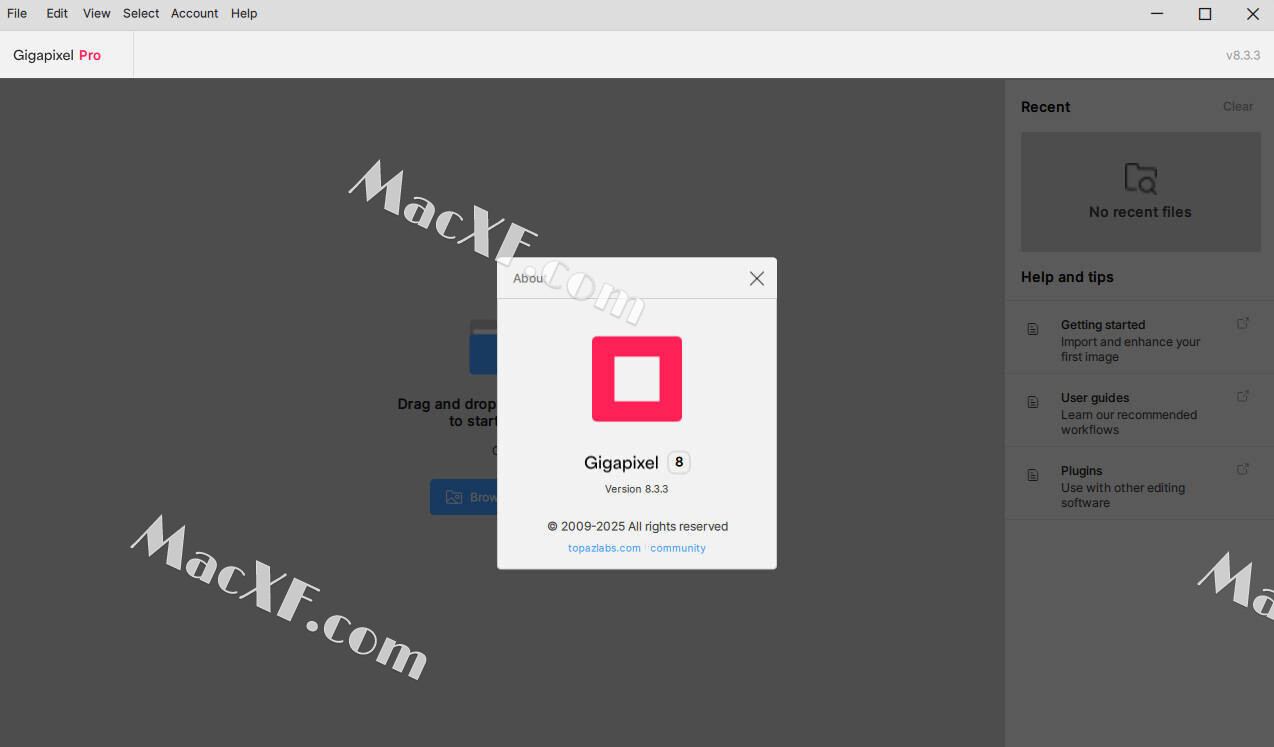1274x747 pixels.
Task: Click the v8.3.3 version label in header
Action: (1243, 56)
